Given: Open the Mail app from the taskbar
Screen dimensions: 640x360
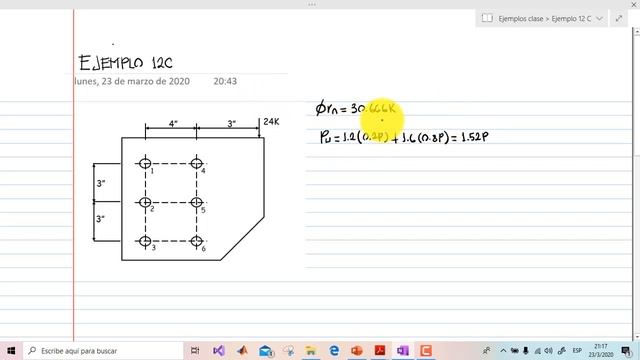Looking at the screenshot, I should pos(266,351).
